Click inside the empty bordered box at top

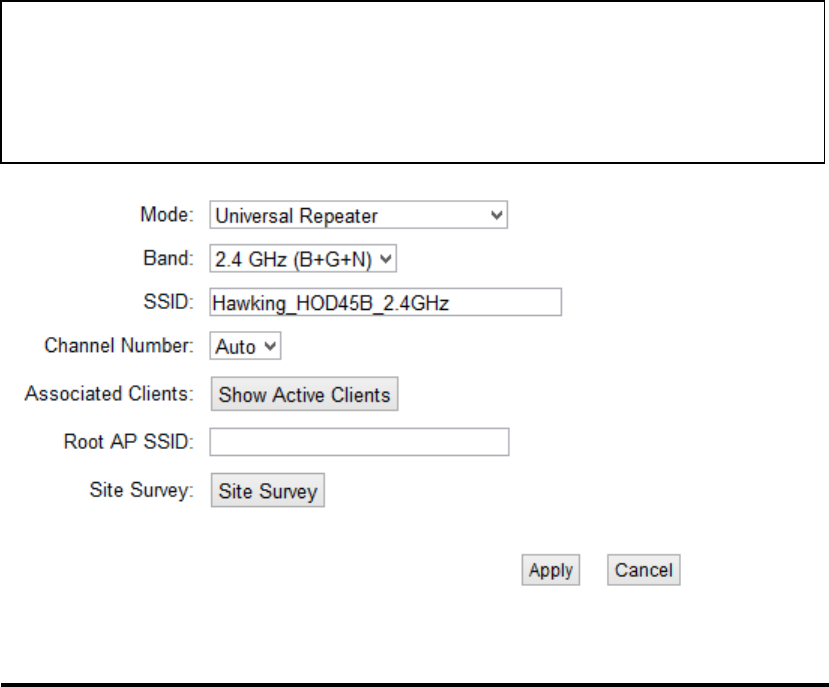[412, 82]
